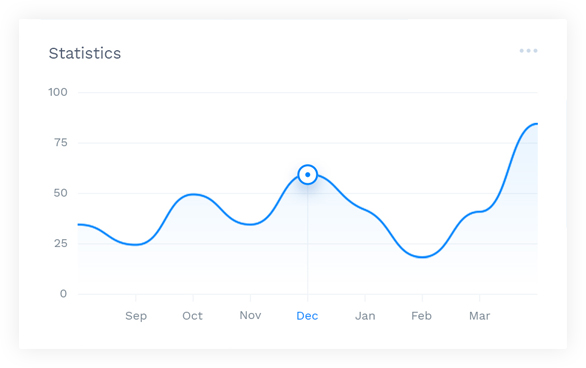Image resolution: width=586 pixels, height=368 pixels.
Task: Select the Oct month label
Action: (x=192, y=316)
